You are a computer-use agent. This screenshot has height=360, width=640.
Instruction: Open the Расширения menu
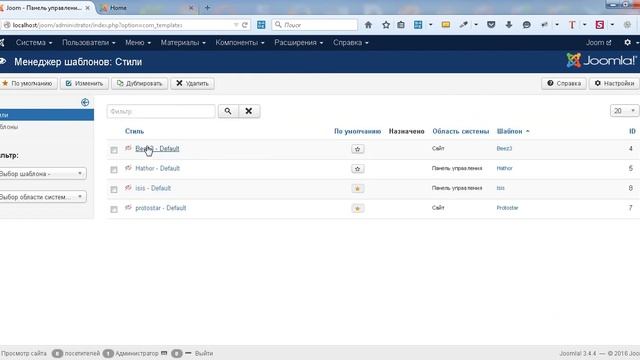(299, 42)
